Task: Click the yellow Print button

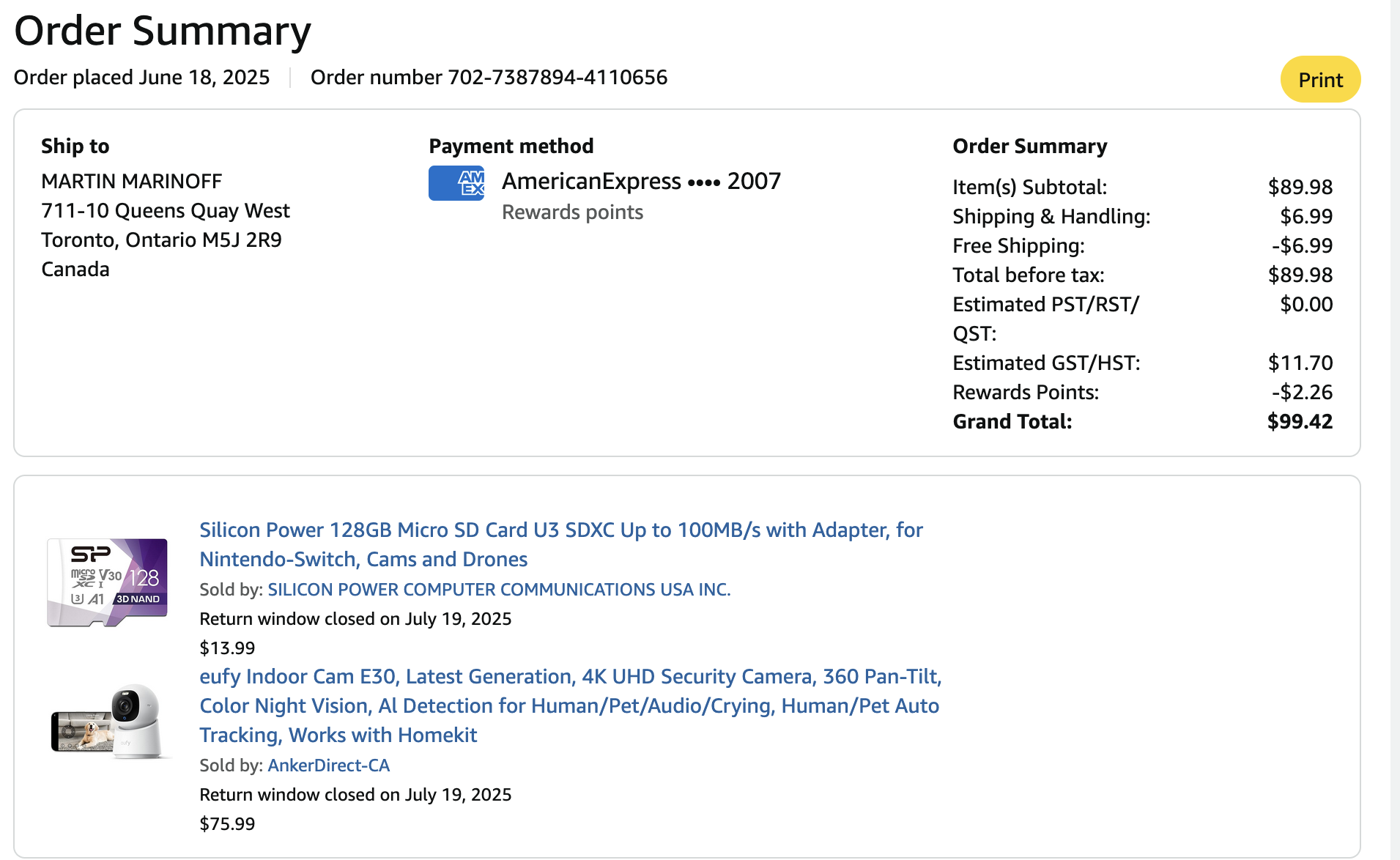Action: coord(1320,80)
